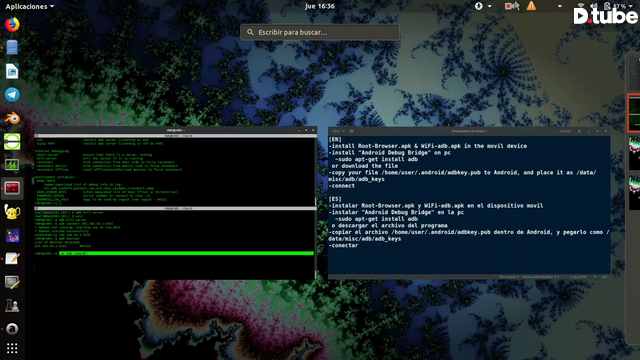
Task: Open the round 'a' software updater icon
Action: click(12, 329)
